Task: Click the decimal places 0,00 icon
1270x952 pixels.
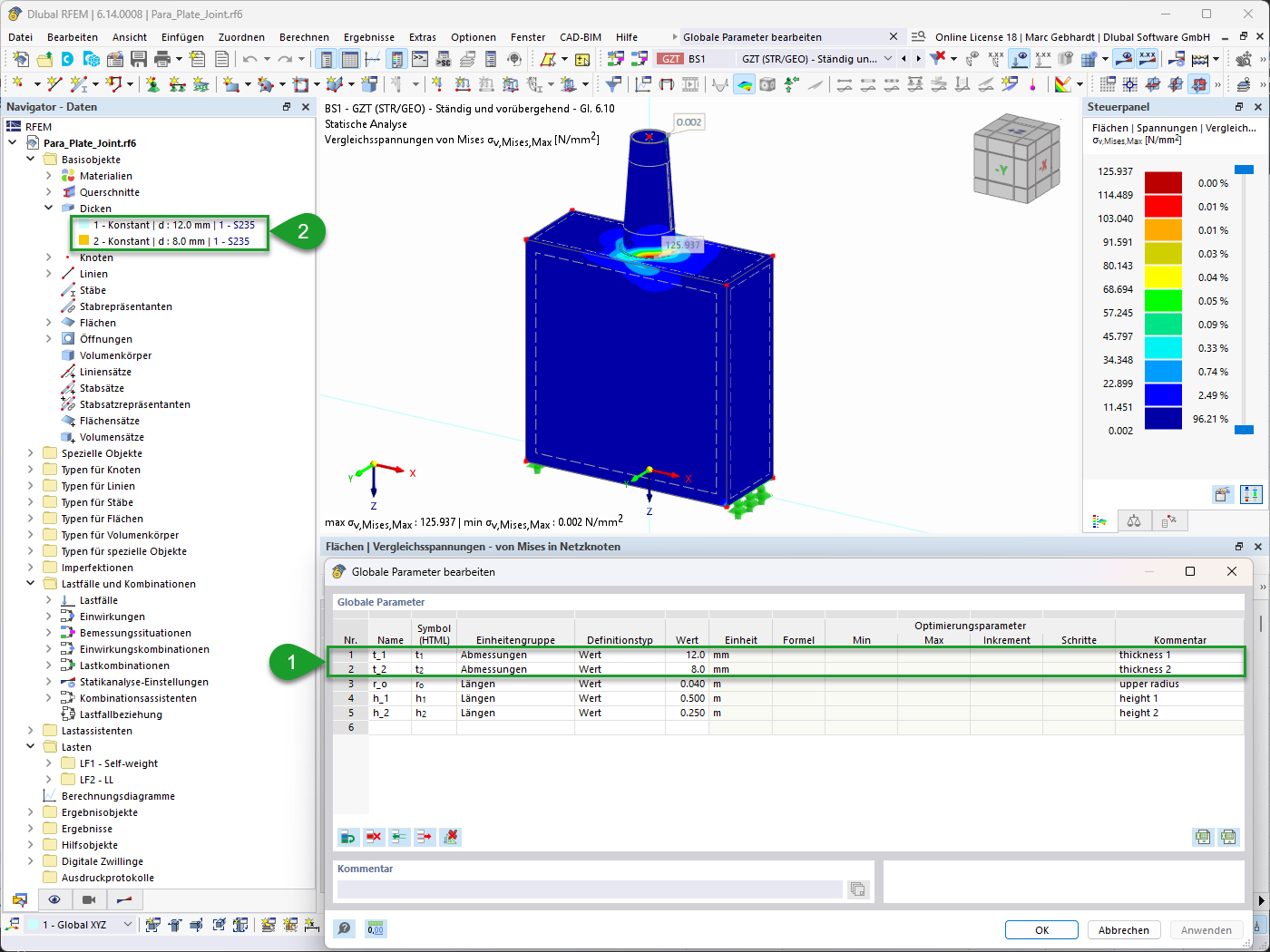Action: tap(375, 928)
